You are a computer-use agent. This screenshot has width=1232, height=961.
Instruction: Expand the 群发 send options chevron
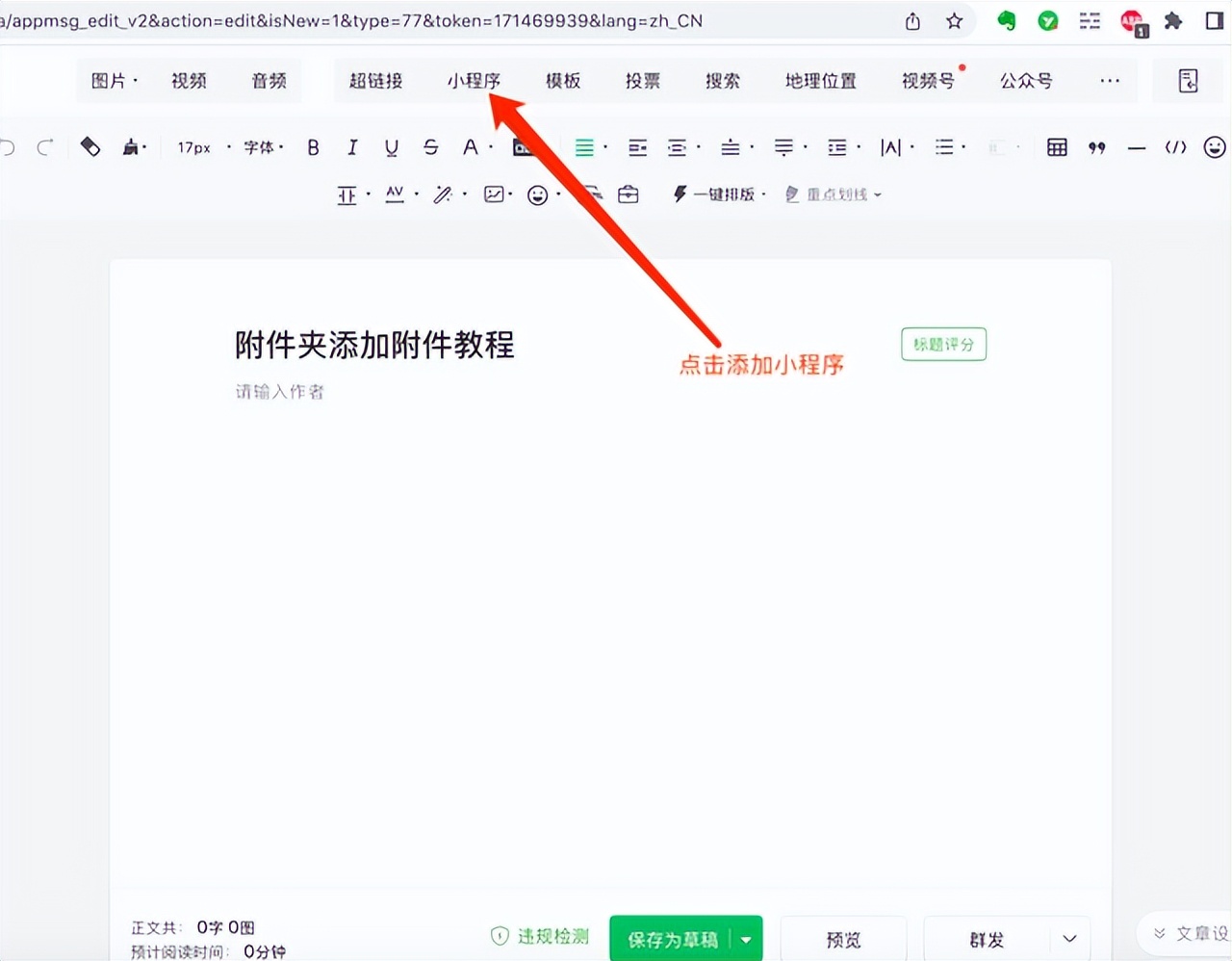[x=1068, y=938]
